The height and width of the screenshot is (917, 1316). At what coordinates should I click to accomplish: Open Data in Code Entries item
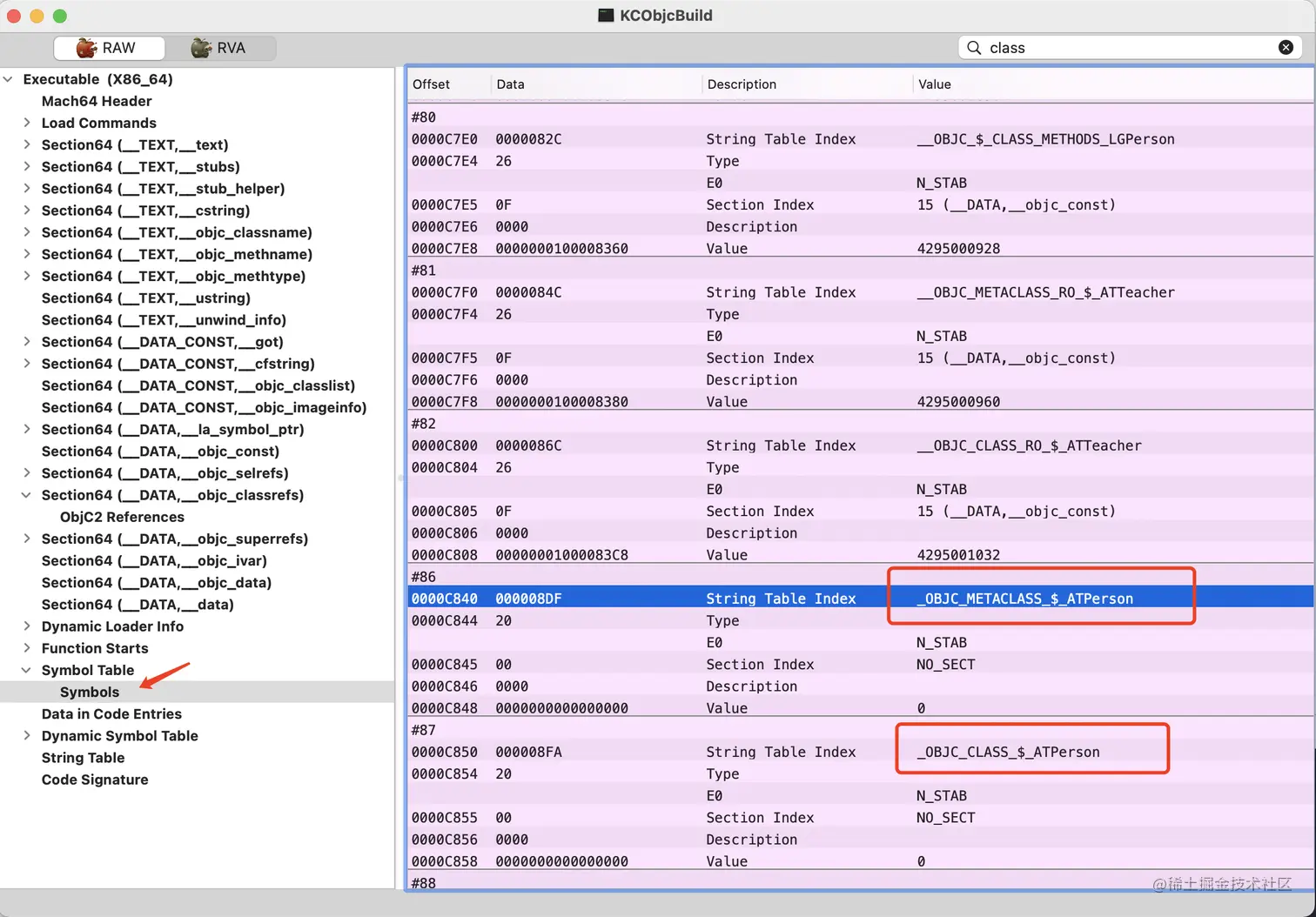tap(111, 713)
